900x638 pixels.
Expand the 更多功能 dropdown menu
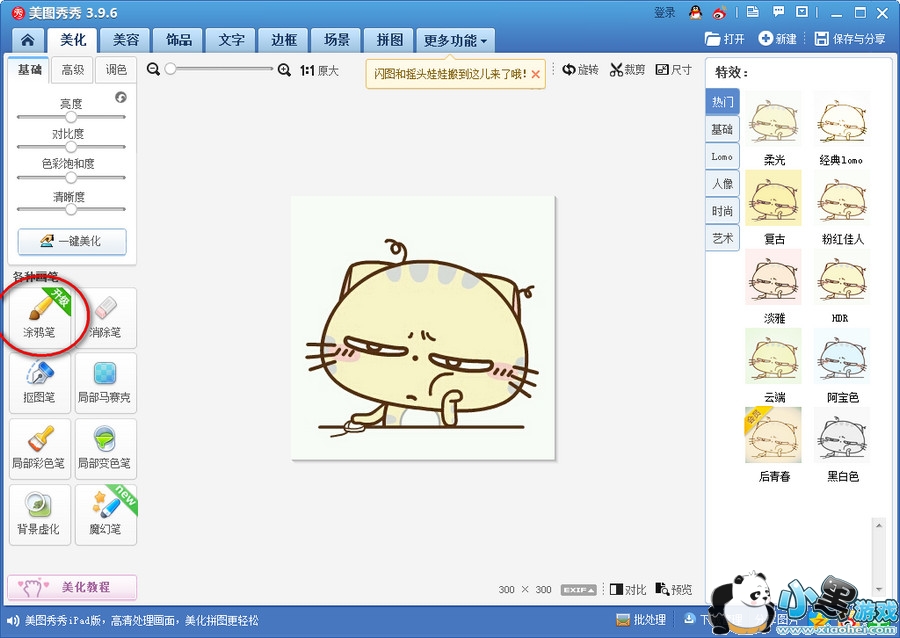pos(455,41)
